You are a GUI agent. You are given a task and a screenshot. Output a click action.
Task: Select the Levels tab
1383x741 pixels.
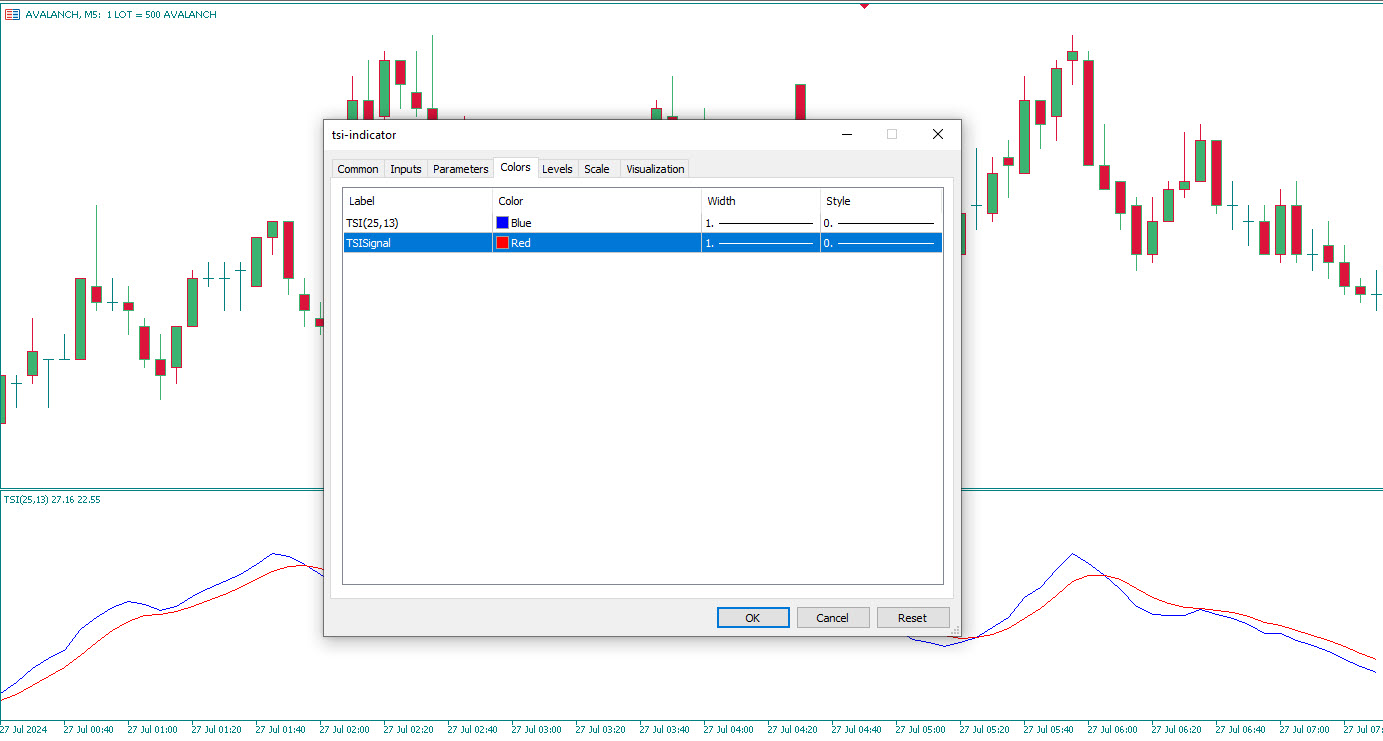pos(557,169)
